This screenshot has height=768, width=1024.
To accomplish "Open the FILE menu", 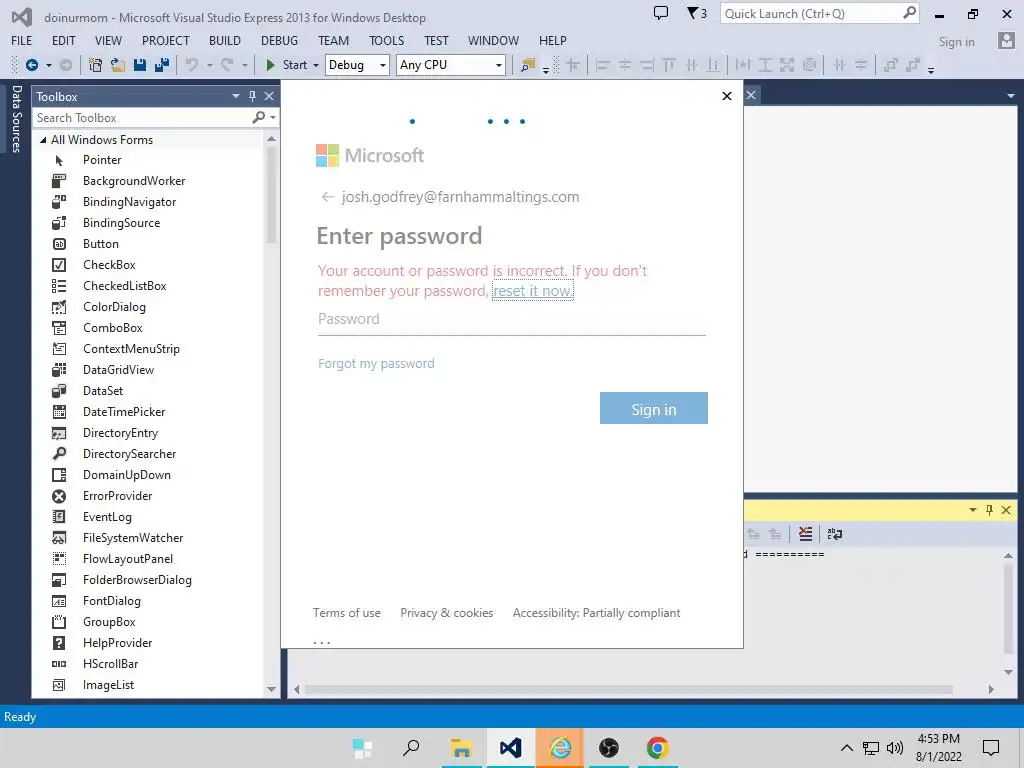I will pos(22,40).
